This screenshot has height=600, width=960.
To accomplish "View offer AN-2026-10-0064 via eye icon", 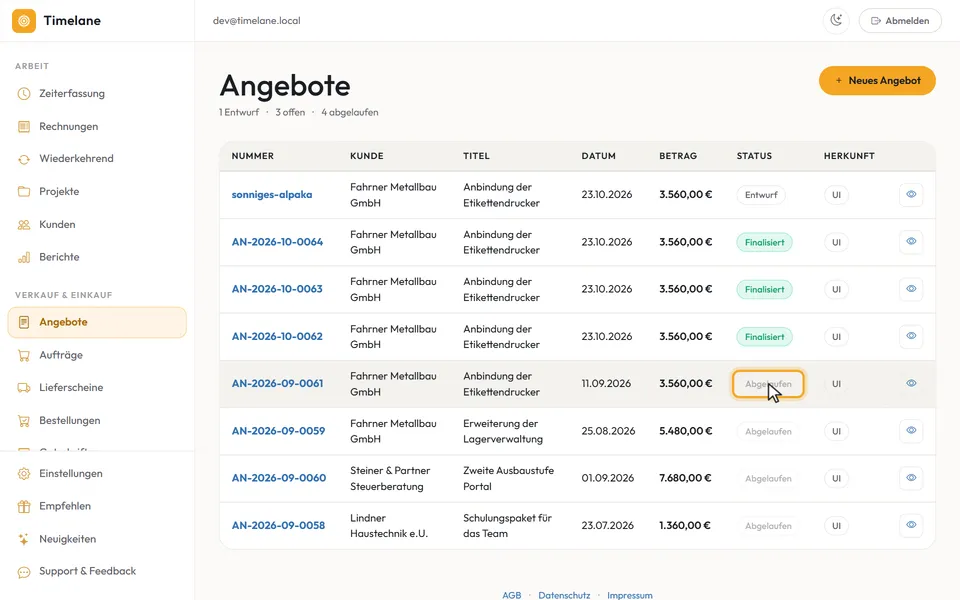I will click(x=911, y=242).
